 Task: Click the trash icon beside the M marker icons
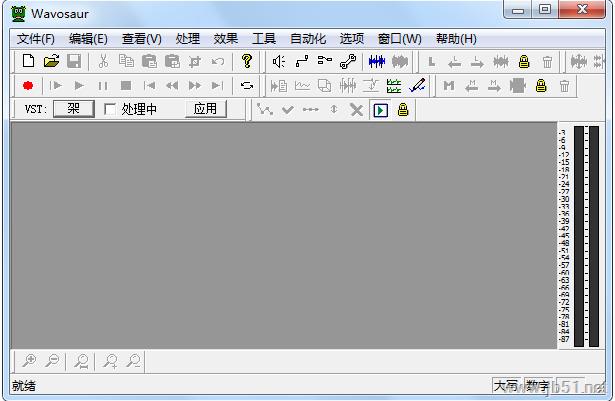pyautogui.click(x=564, y=86)
